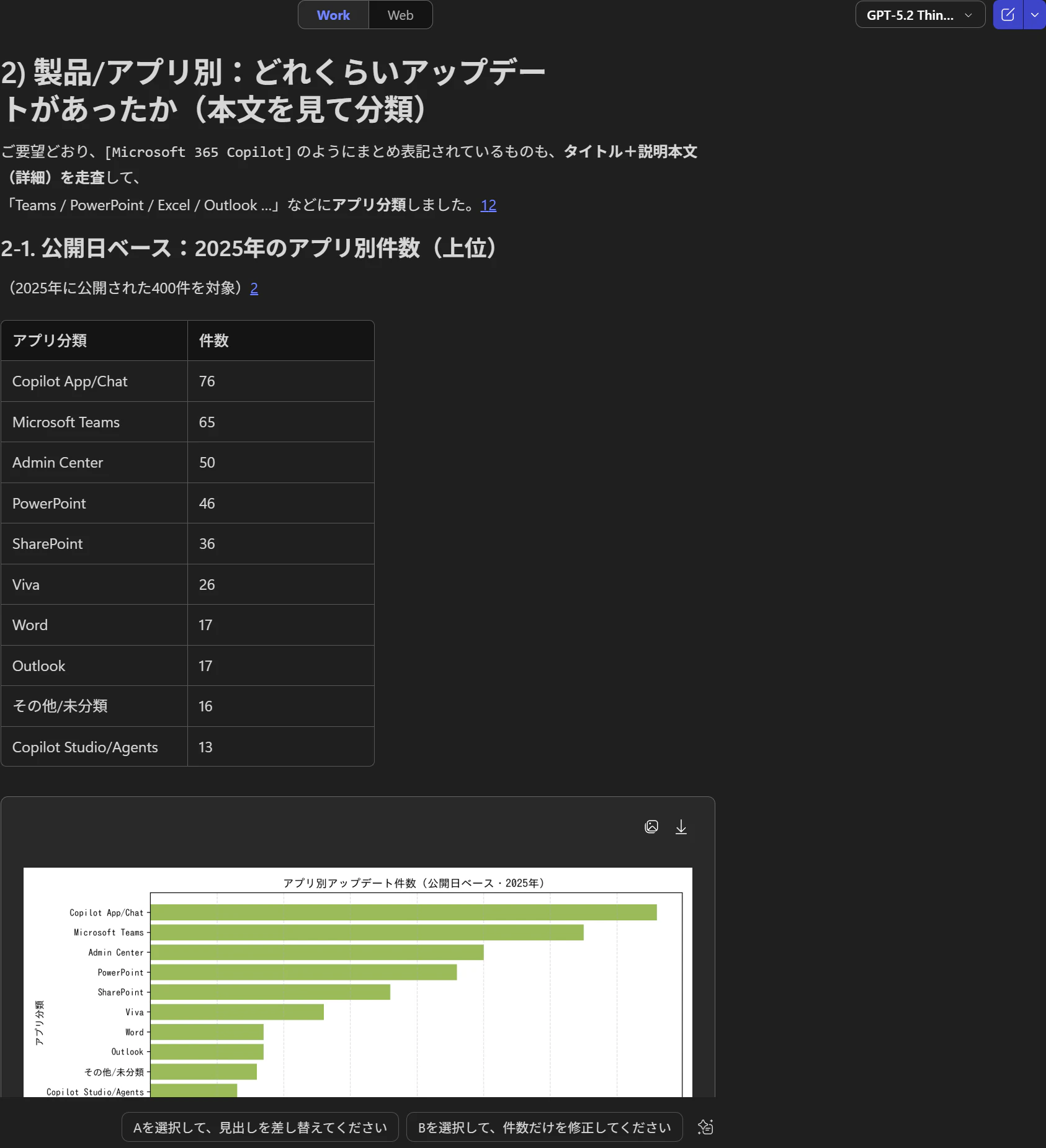Select the '26' count cell
This screenshot has height=1148, width=1046.
[x=280, y=585]
